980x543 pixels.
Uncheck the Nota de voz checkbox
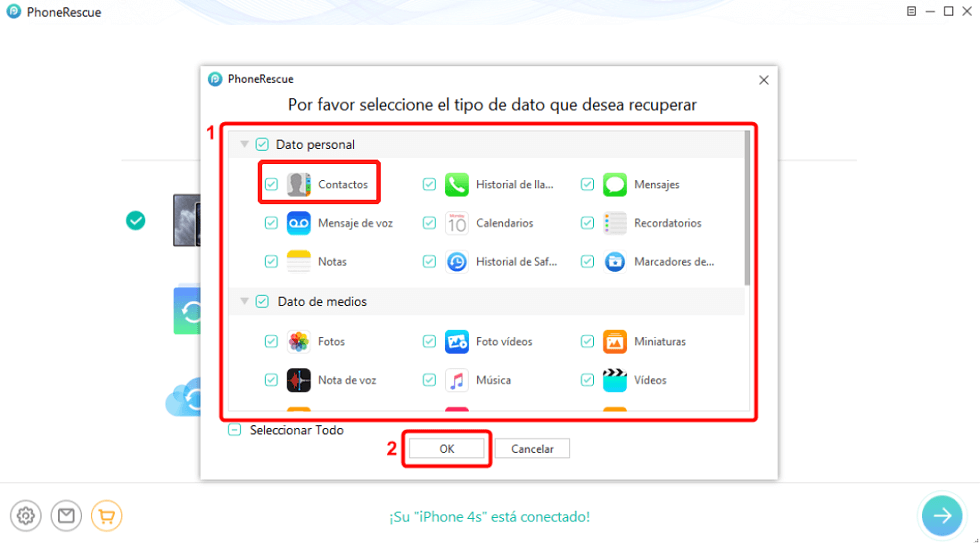[x=271, y=380]
